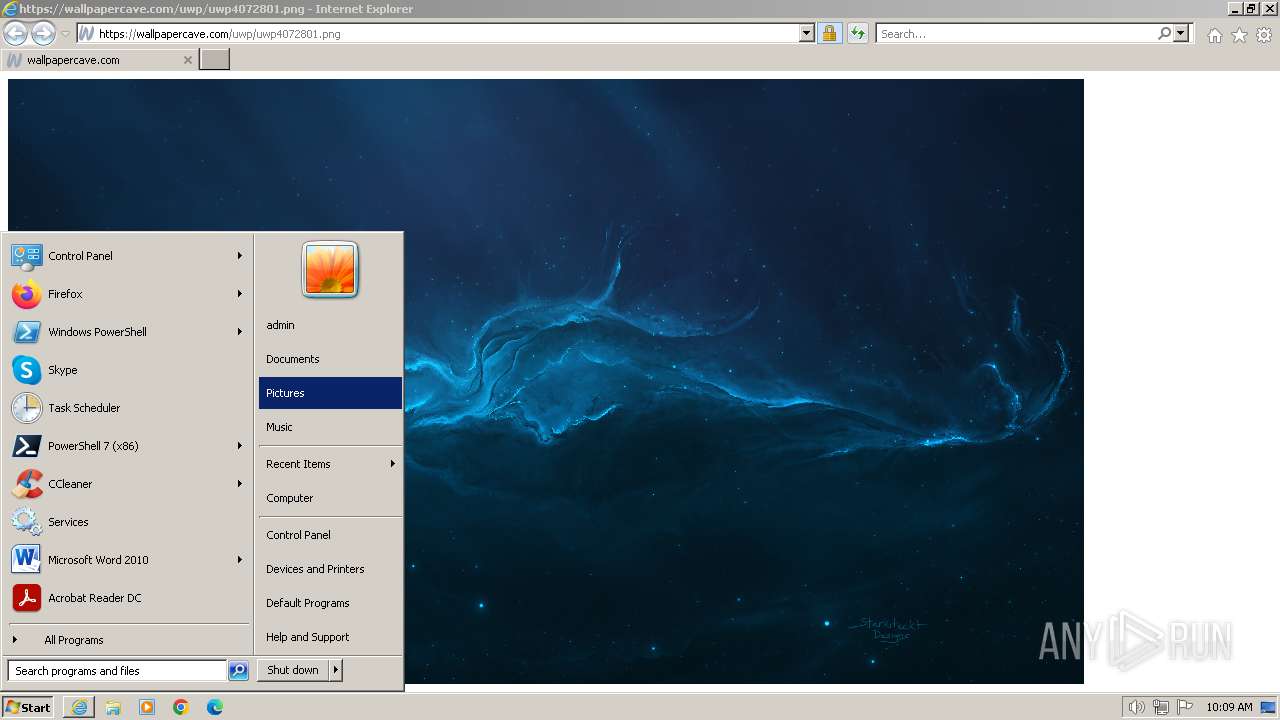Open Control Panel icon in pinned programs
Viewport: 1280px width, 720px height.
click(x=26, y=256)
